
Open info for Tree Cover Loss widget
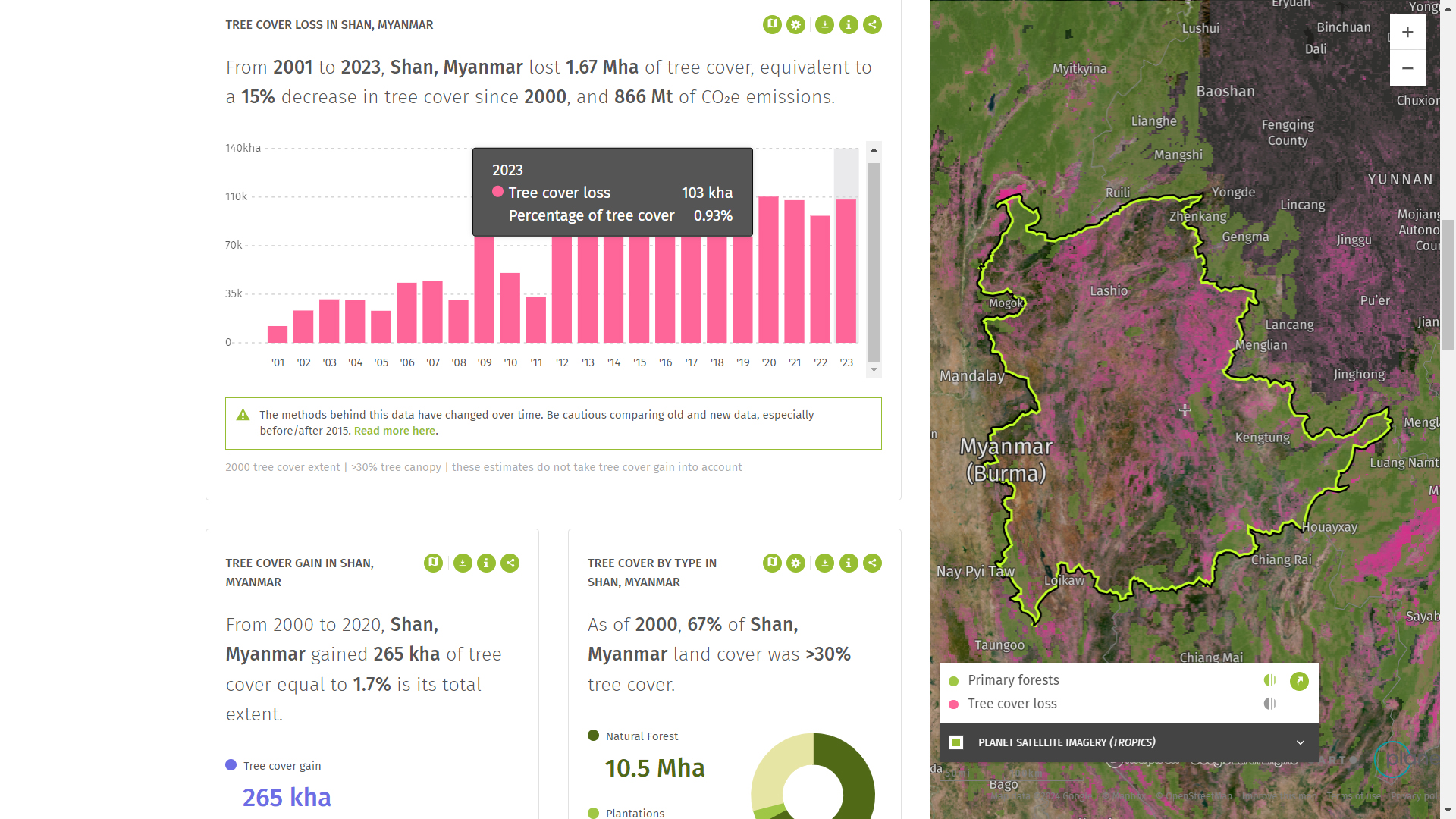849,24
